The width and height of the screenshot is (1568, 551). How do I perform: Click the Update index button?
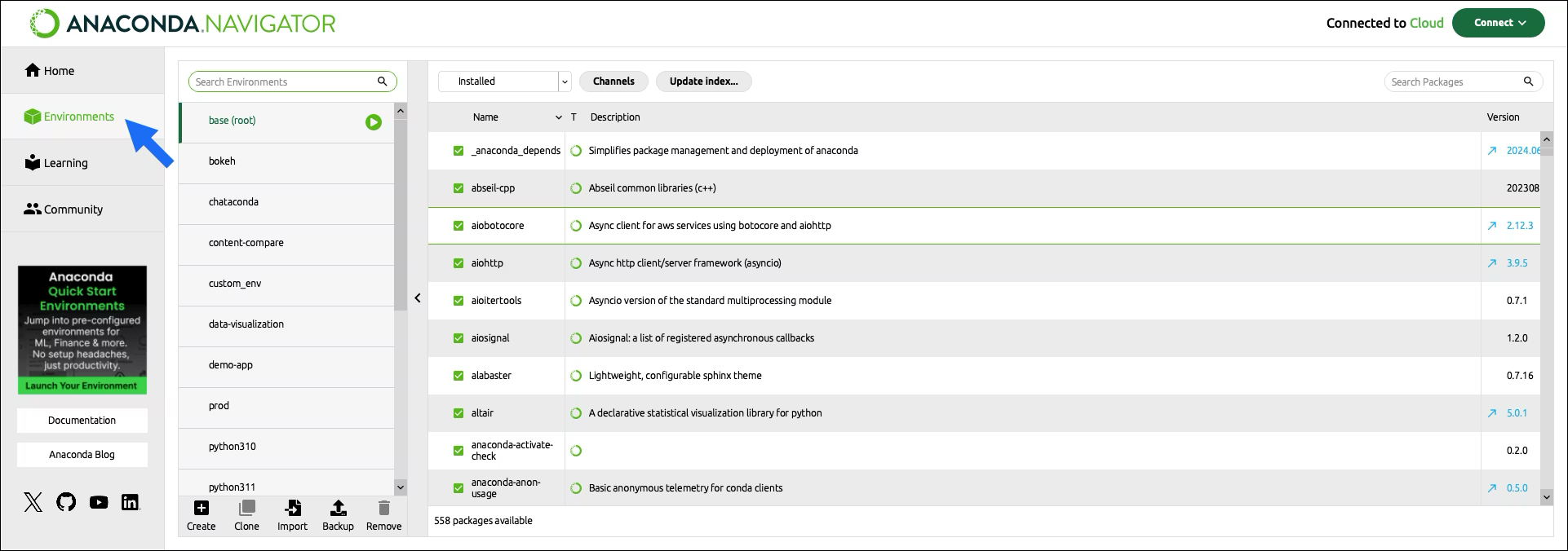tap(703, 82)
